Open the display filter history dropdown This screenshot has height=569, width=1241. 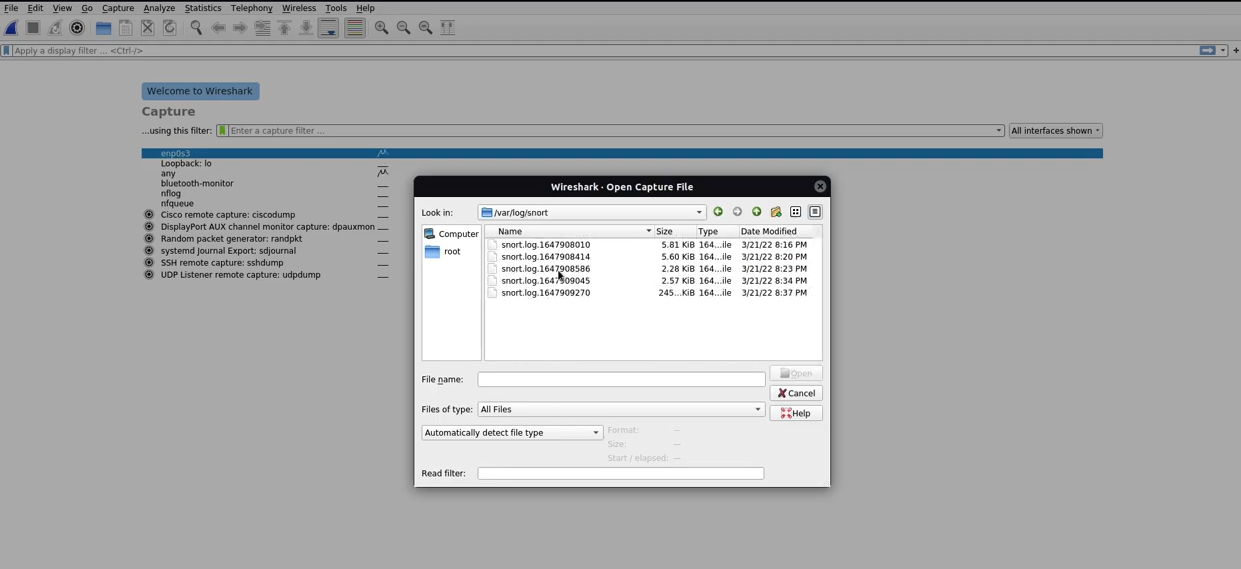1223,50
